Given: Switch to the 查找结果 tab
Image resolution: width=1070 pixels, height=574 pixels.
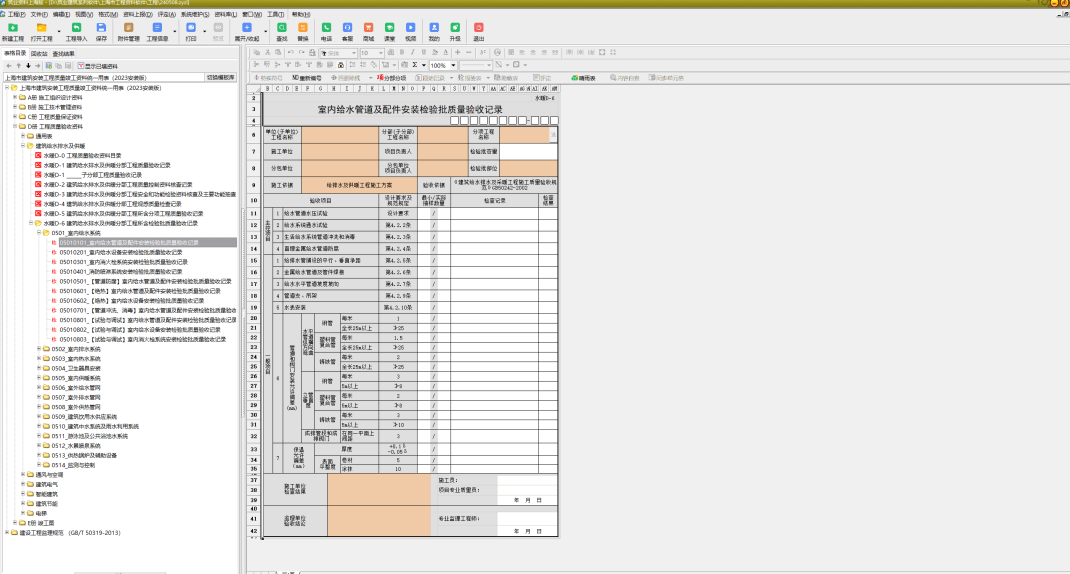Looking at the screenshot, I should click(x=63, y=54).
